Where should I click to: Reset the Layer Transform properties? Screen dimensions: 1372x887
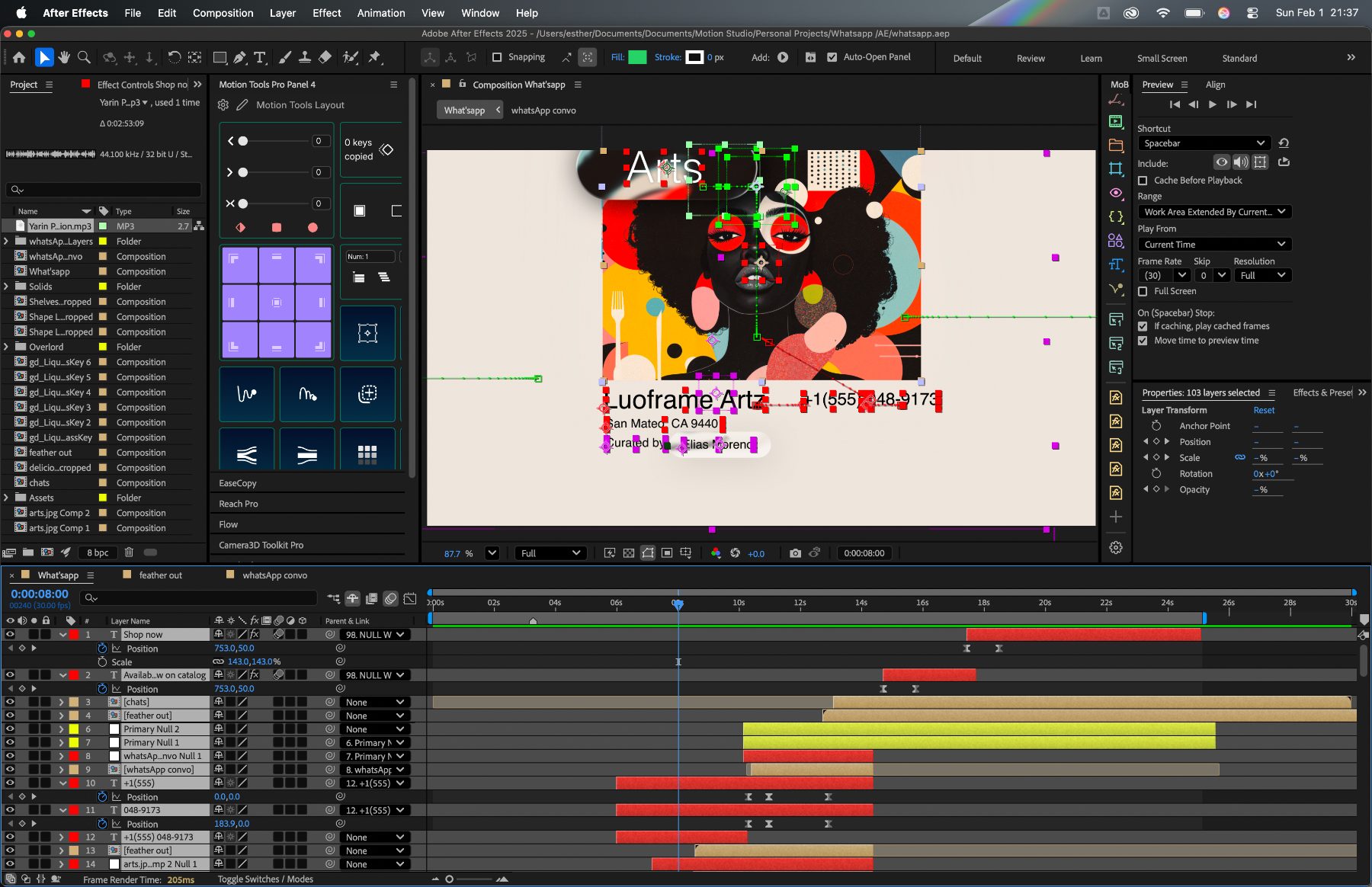pyautogui.click(x=1264, y=410)
